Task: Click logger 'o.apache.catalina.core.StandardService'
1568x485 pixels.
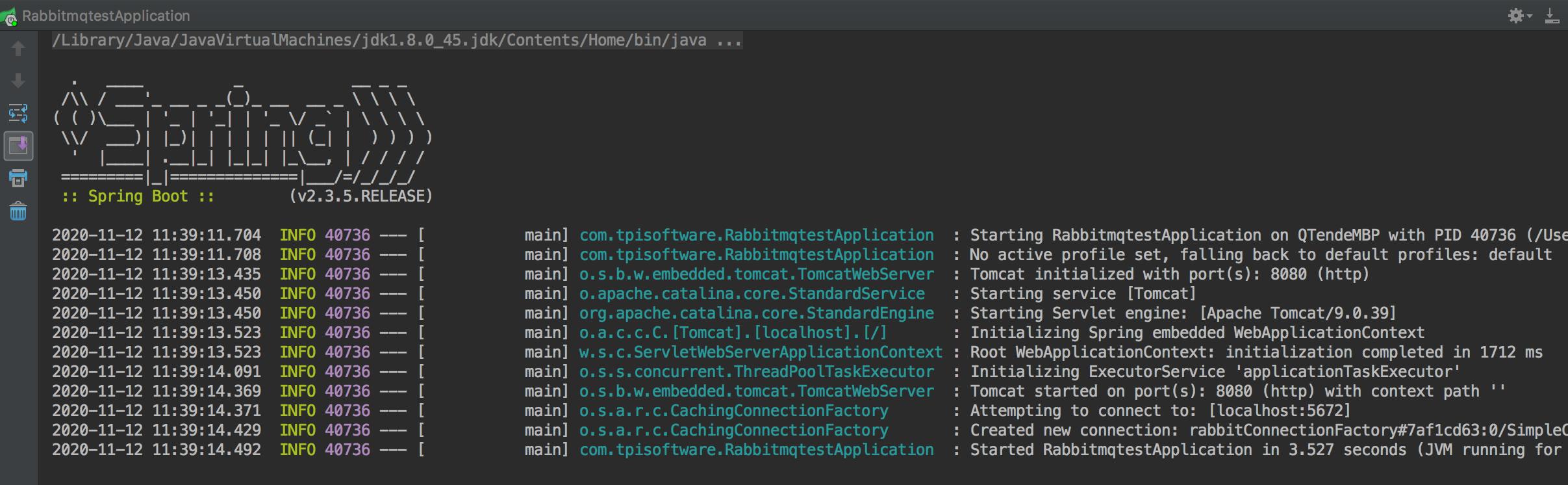Action: [x=752, y=294]
